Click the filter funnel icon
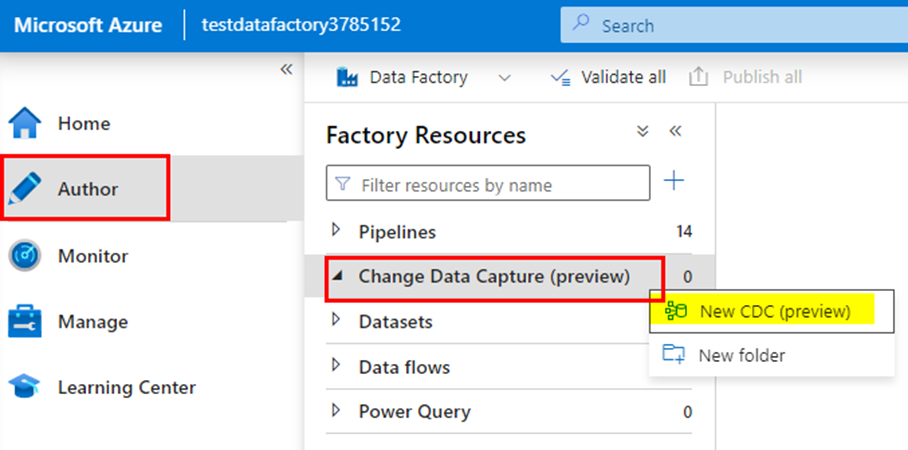This screenshot has width=908, height=450. pyautogui.click(x=343, y=184)
